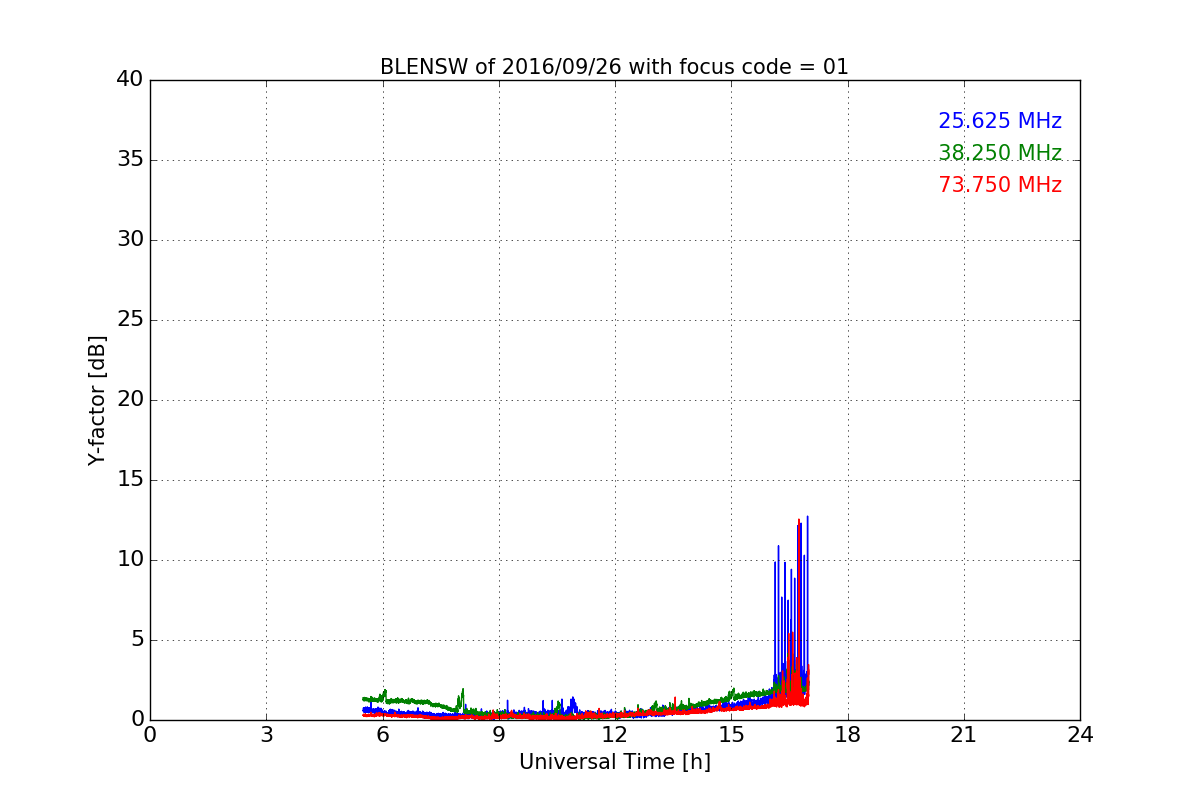Click y-axis tick label '10'
Image resolution: width=1200 pixels, height=800 pixels.
[x=130, y=560]
